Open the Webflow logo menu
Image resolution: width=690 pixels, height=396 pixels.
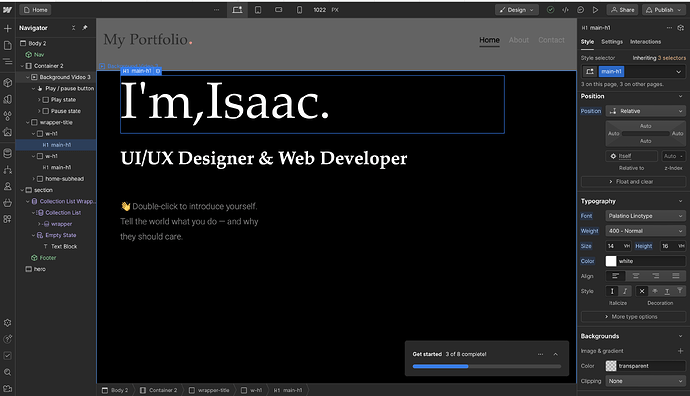(7, 10)
